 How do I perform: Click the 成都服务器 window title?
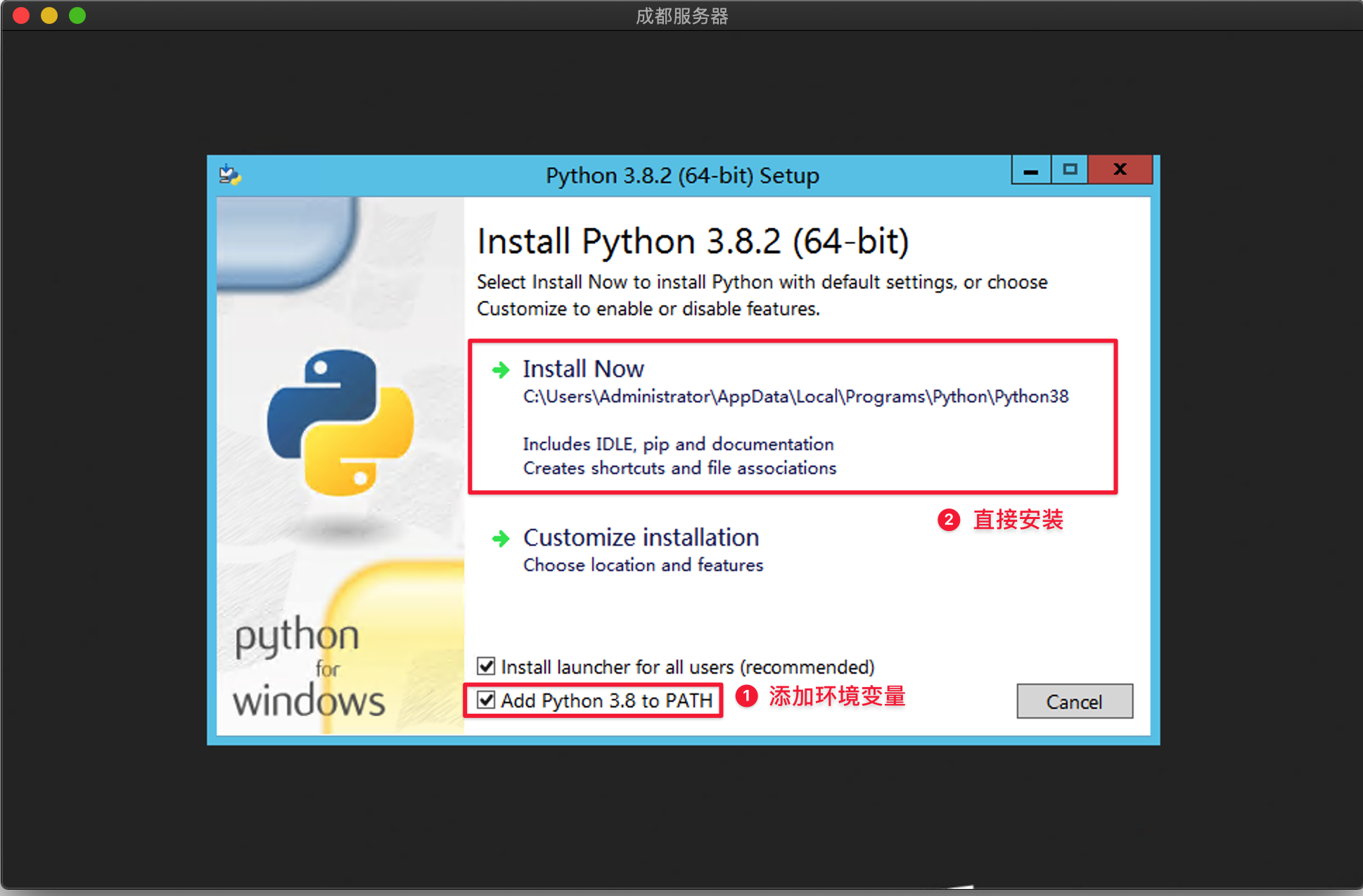681,15
